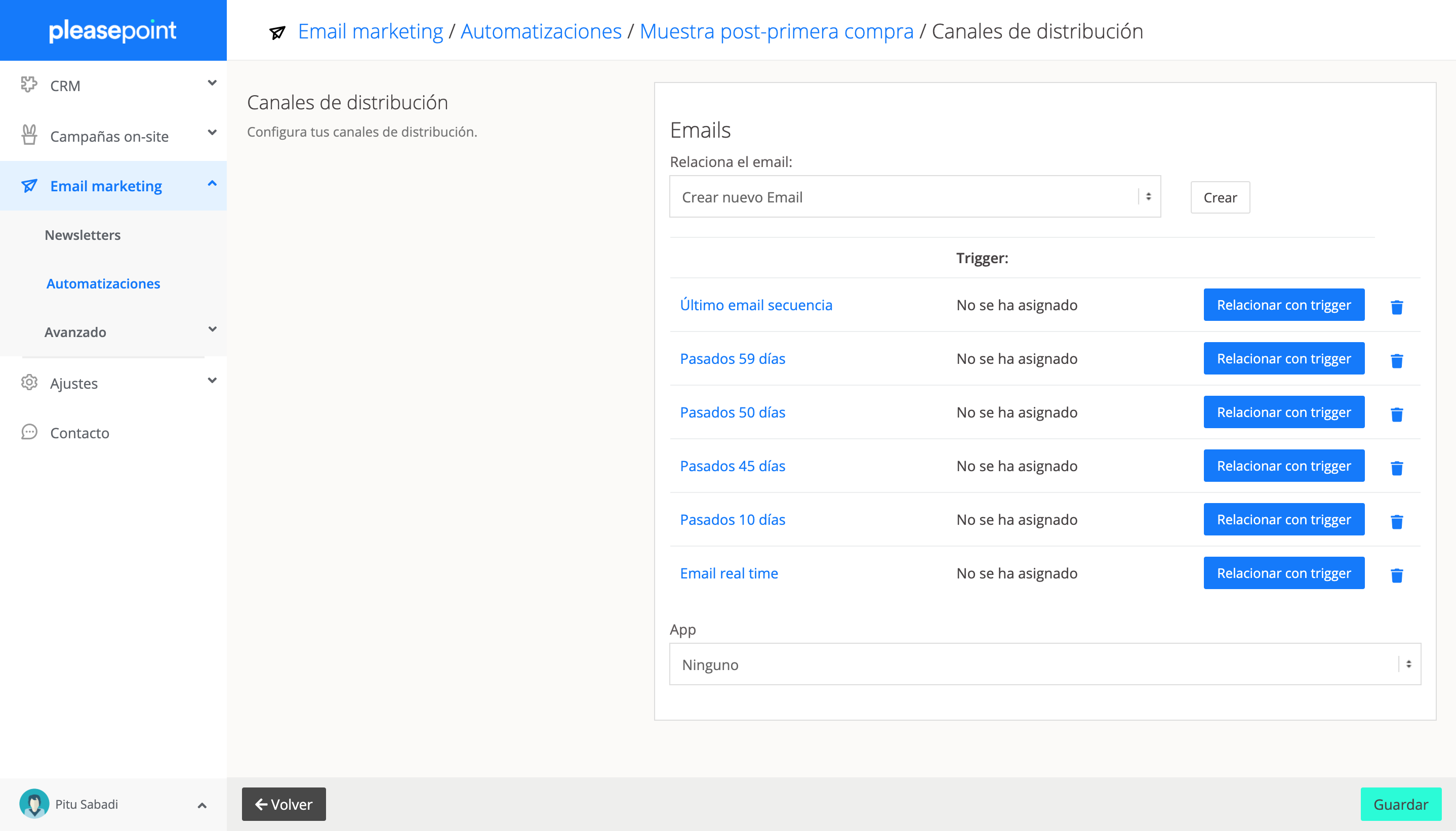The image size is (1456, 831).
Task: Click the Contacto chat bubble icon
Action: click(28, 432)
